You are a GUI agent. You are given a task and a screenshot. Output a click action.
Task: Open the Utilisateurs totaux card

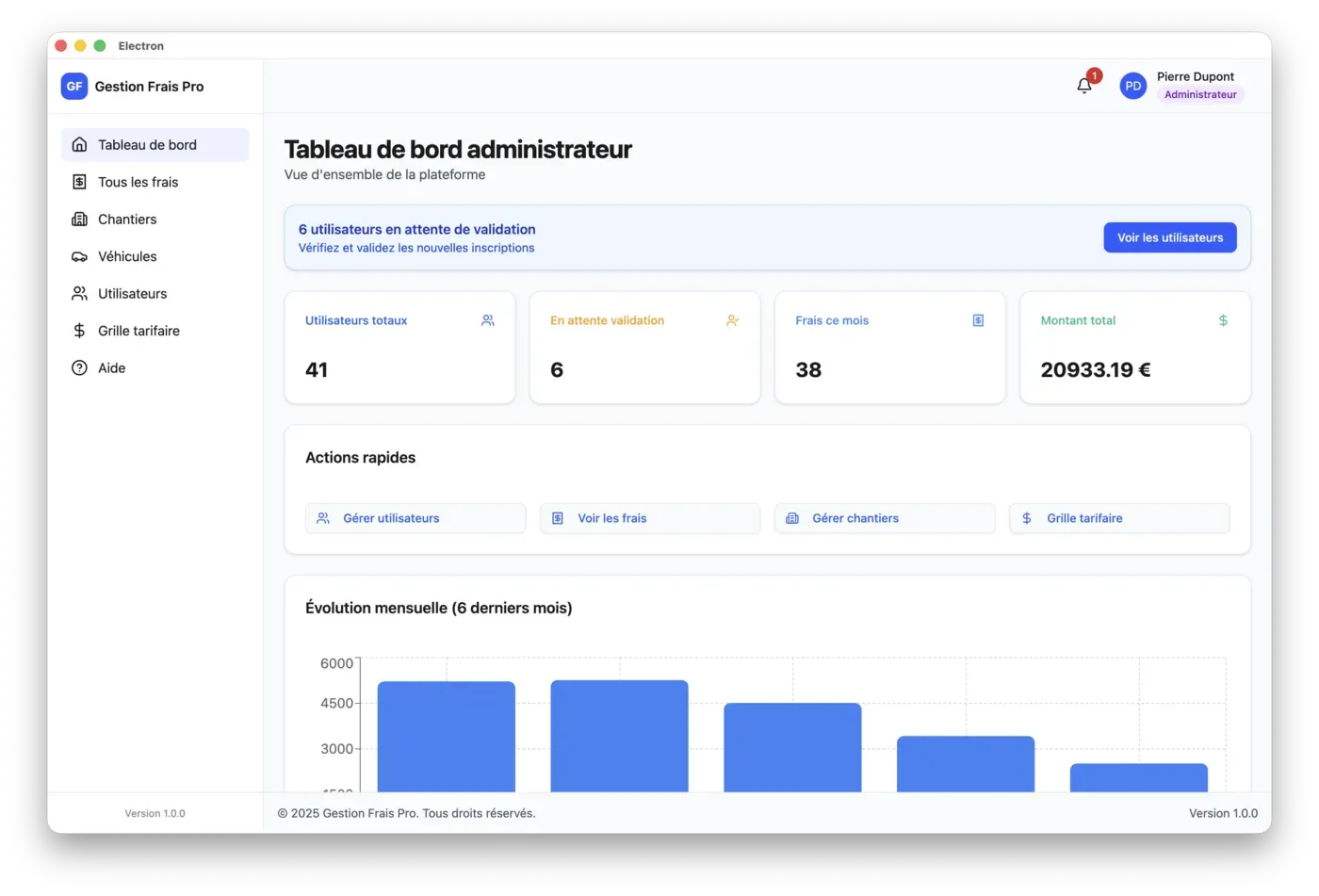(399, 348)
